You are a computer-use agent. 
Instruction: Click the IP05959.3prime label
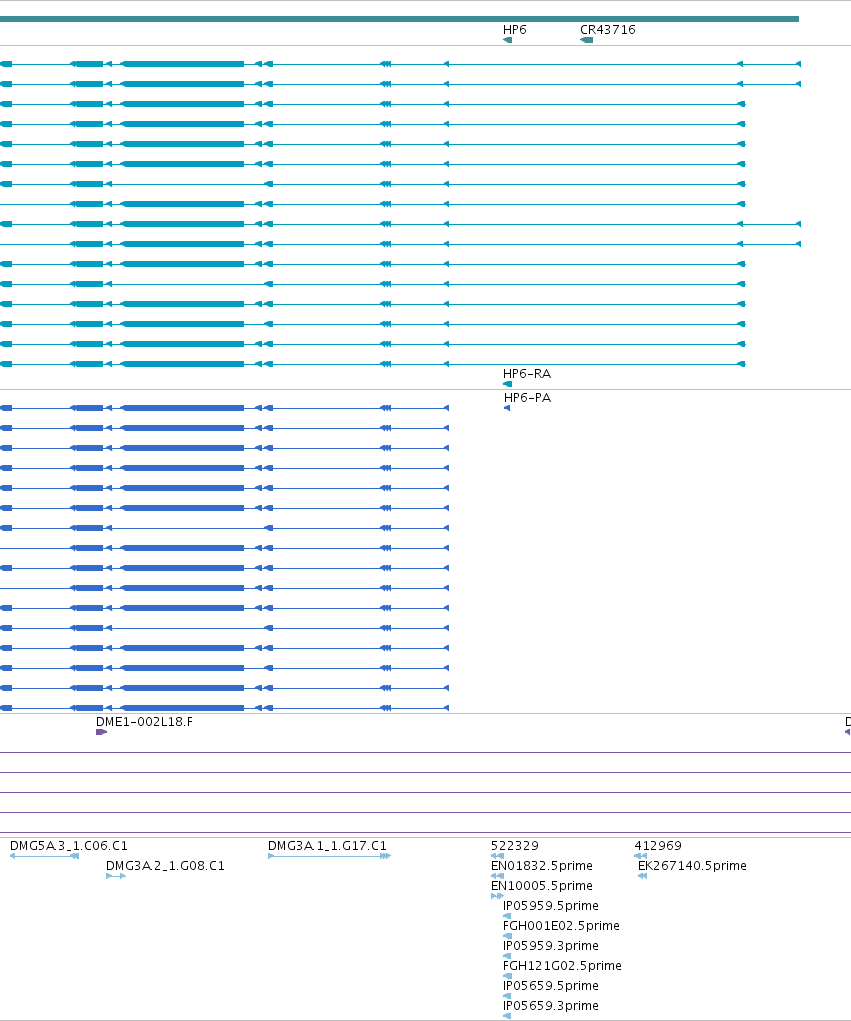(551, 946)
